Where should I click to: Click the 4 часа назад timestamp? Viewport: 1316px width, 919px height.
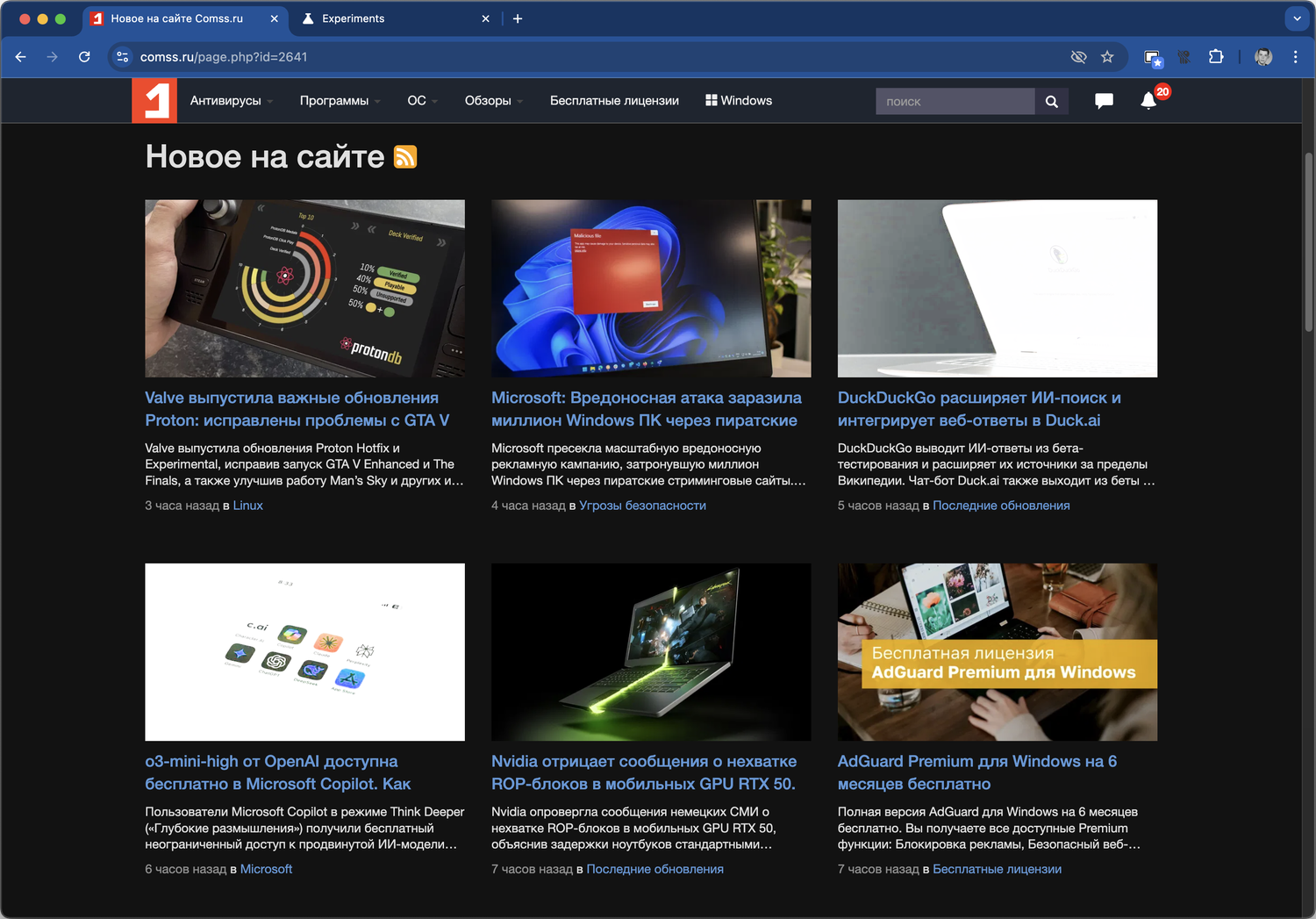click(x=529, y=506)
